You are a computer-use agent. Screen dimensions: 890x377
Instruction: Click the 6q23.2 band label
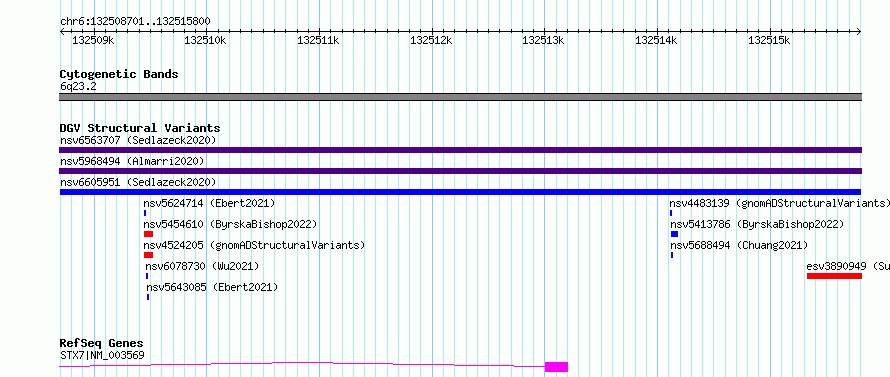pyautogui.click(x=78, y=86)
